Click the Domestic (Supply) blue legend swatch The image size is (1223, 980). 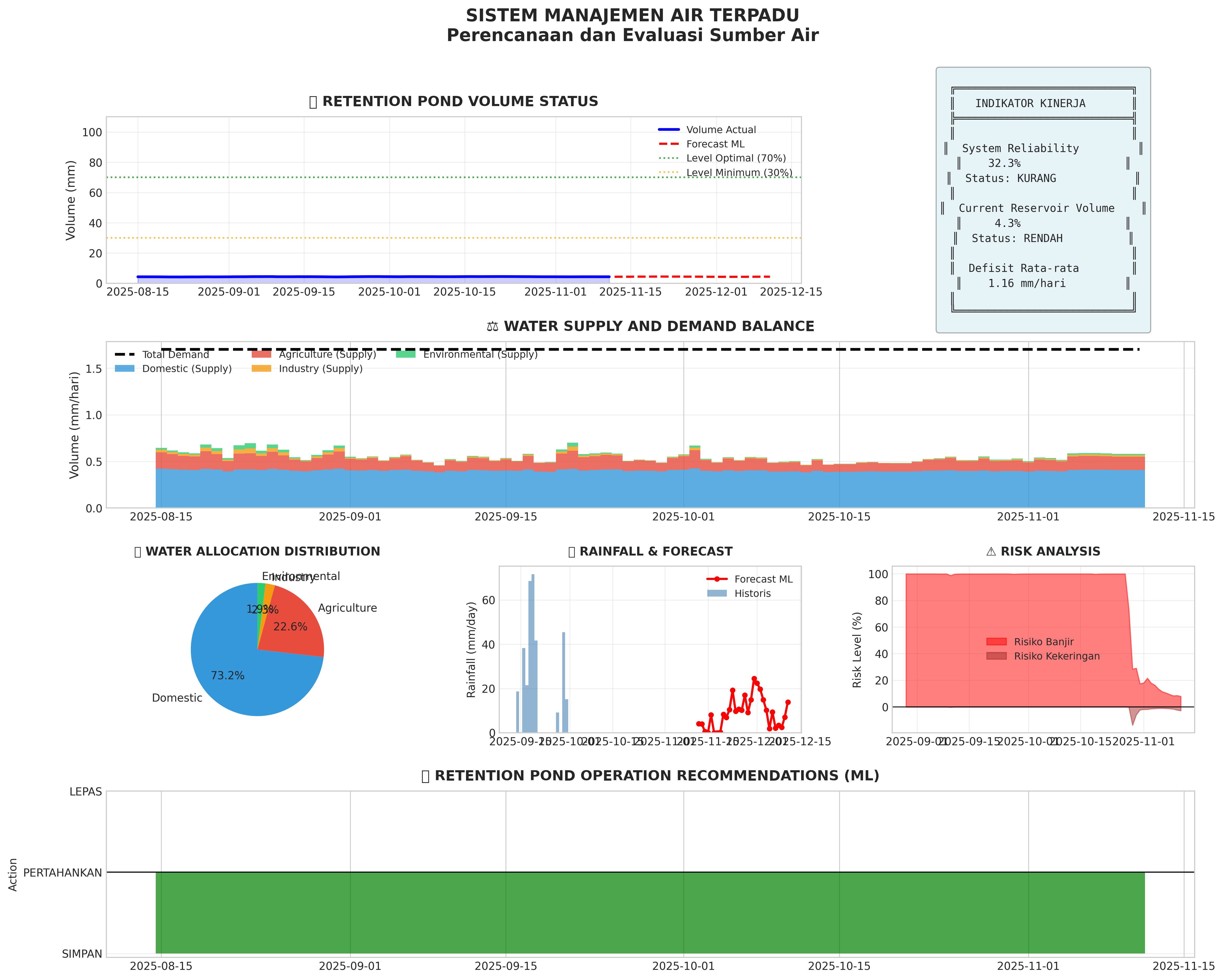[x=125, y=369]
